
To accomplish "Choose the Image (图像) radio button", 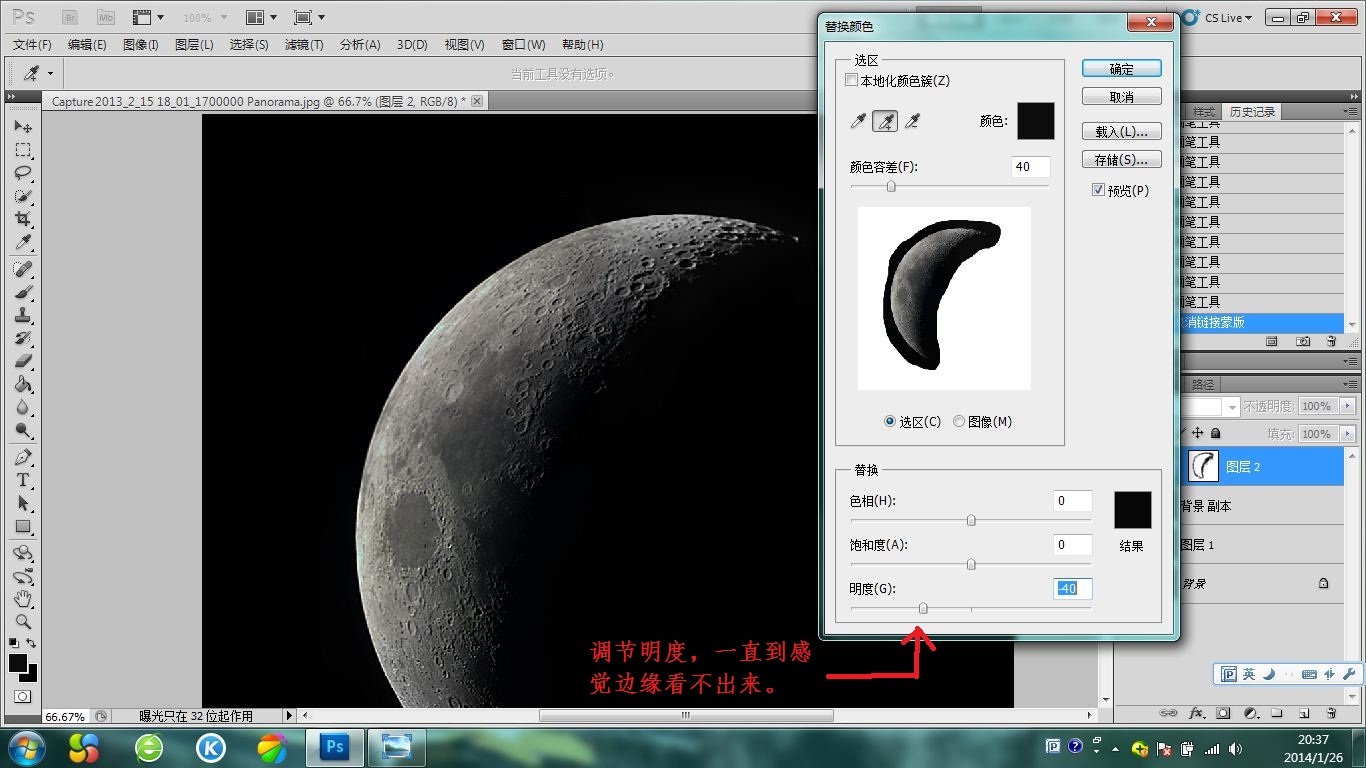I will 959,422.
